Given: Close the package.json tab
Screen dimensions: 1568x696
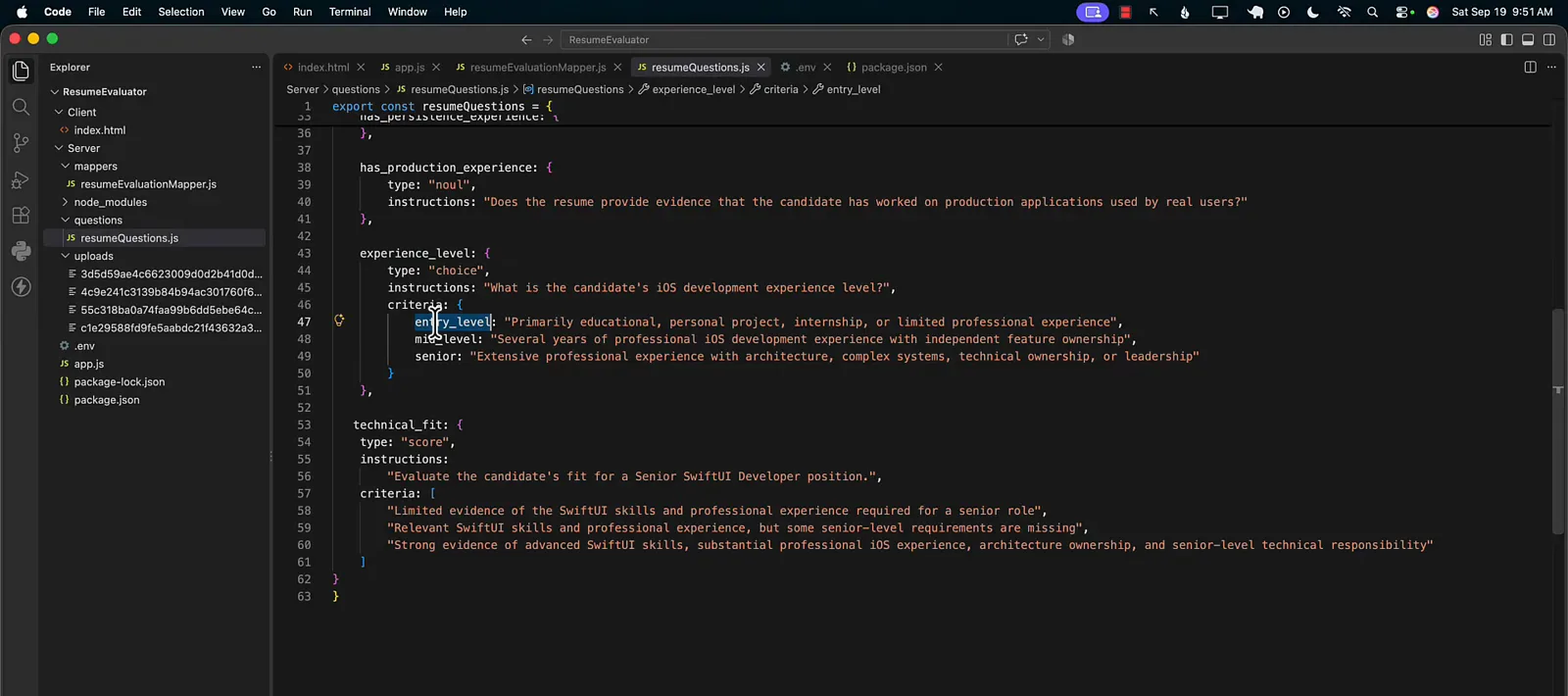Looking at the screenshot, I should pos(938,67).
